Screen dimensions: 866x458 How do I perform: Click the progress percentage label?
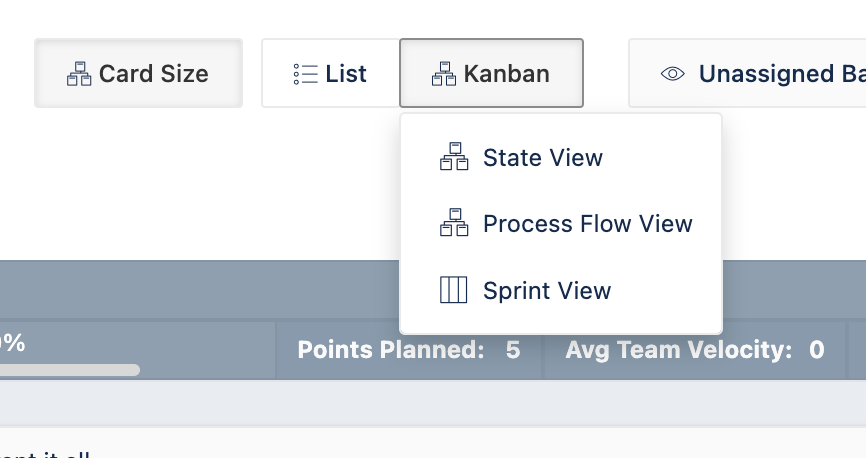pyautogui.click(x=12, y=343)
